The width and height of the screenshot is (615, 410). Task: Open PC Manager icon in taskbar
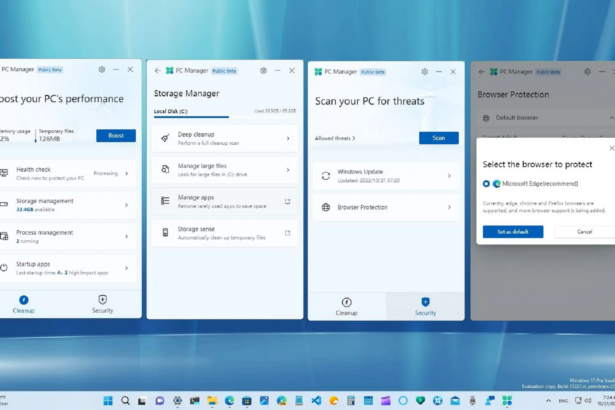click(x=507, y=401)
